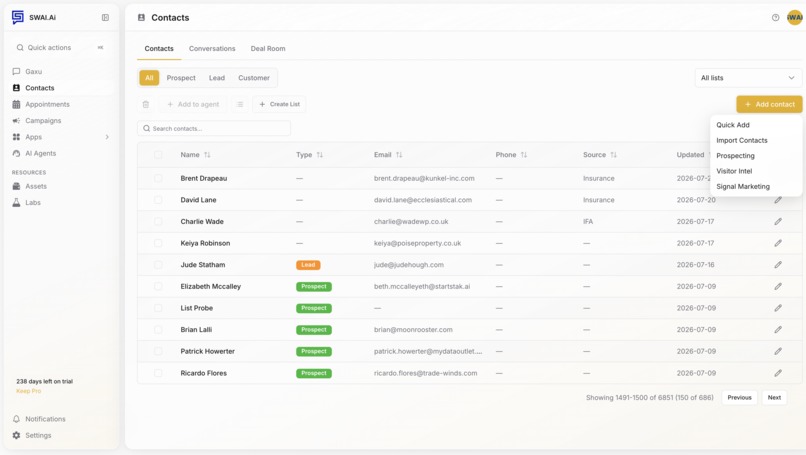Edit David Lane with pencil icon
The height and width of the screenshot is (455, 806).
(x=778, y=200)
